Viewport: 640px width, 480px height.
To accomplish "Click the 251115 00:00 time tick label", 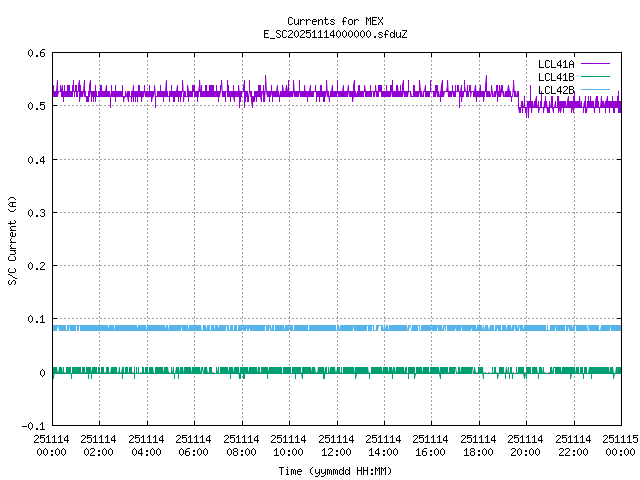I will pyautogui.click(x=620, y=445).
